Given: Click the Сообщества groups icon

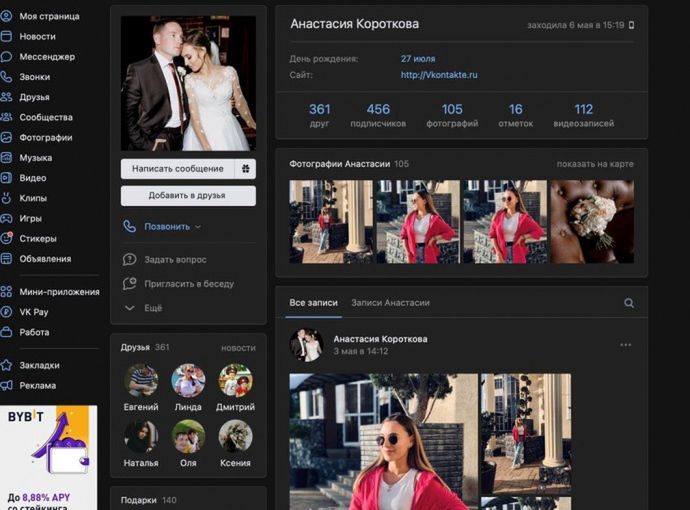Looking at the screenshot, I should tap(6, 117).
